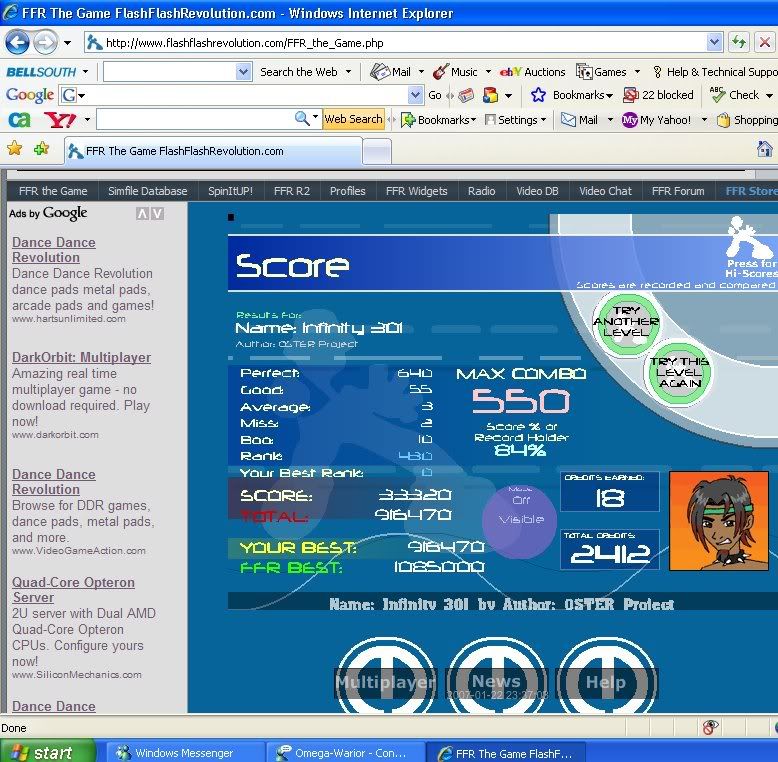Open the Simfile Database menu item
The image size is (778, 762).
(147, 191)
